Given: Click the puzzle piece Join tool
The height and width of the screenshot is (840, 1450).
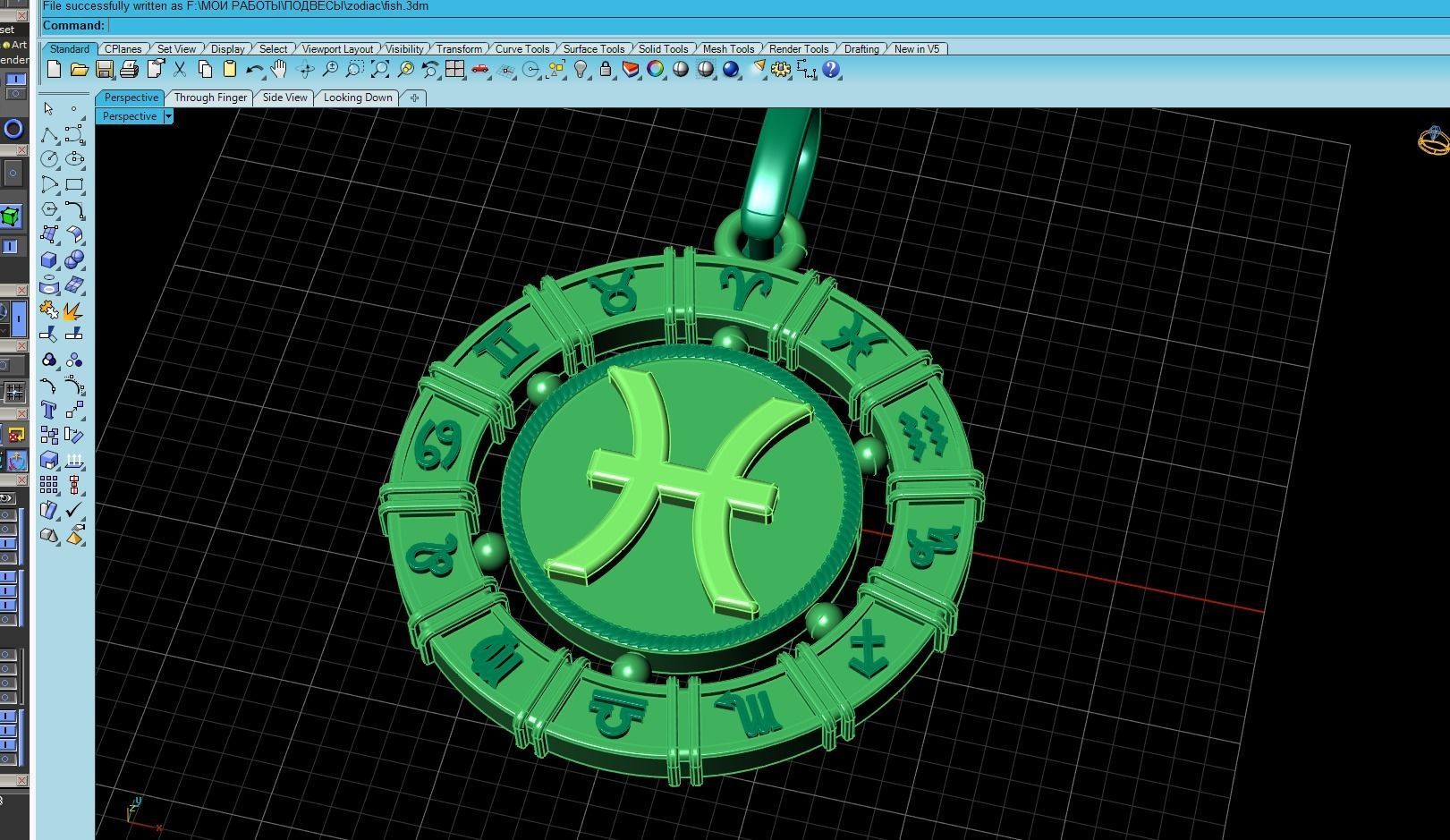Looking at the screenshot, I should pyautogui.click(x=49, y=310).
